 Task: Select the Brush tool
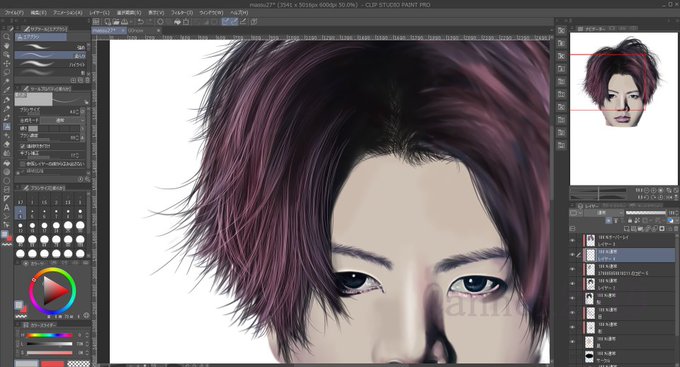[x=7, y=118]
